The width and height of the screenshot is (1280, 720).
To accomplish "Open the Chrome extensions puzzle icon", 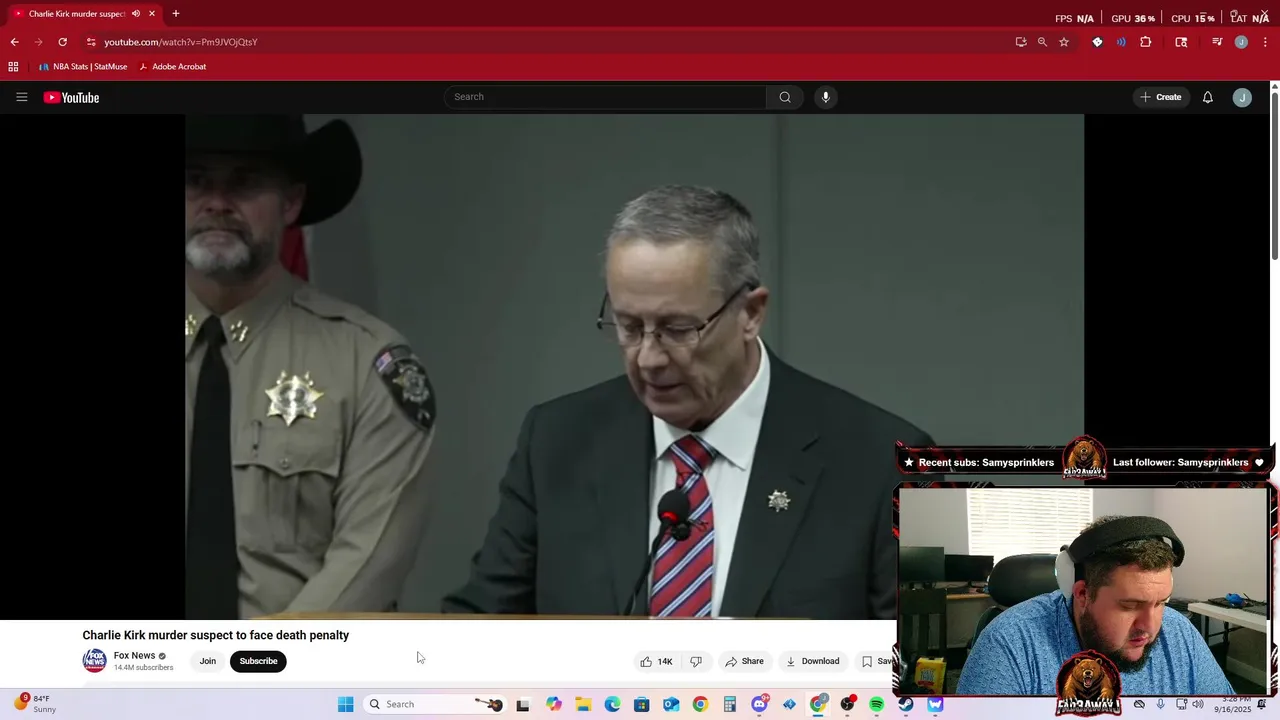I will click(x=1146, y=42).
